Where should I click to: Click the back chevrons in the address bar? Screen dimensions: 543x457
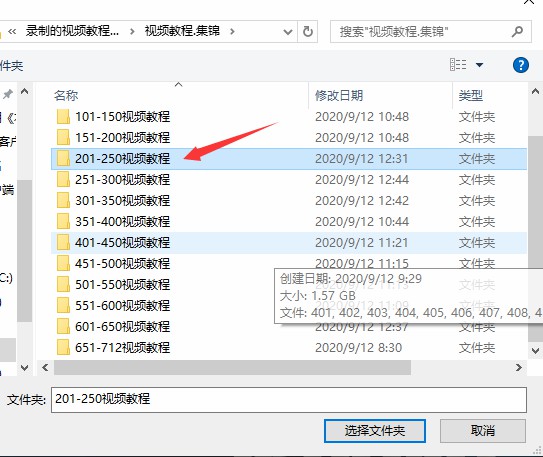pos(12,32)
